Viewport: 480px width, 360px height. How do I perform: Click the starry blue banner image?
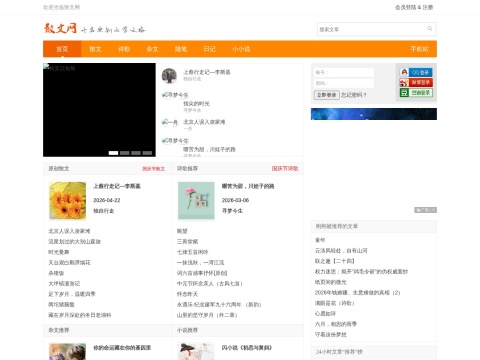[x=374, y=114]
